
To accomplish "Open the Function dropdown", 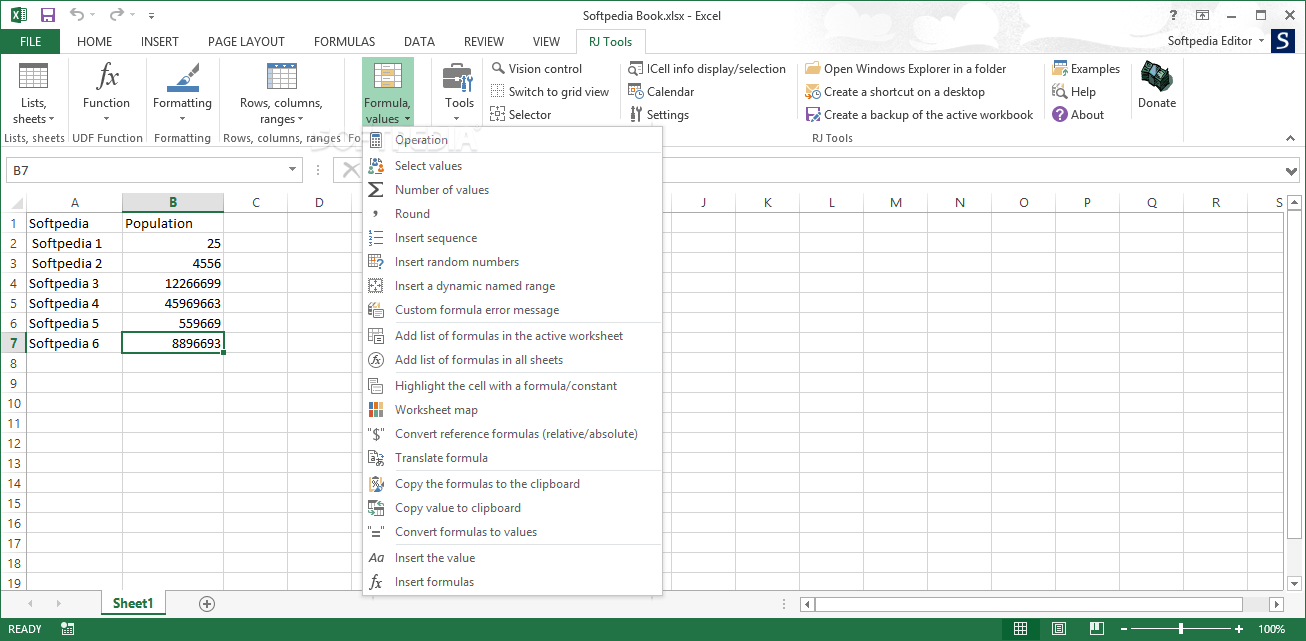I will 106,95.
